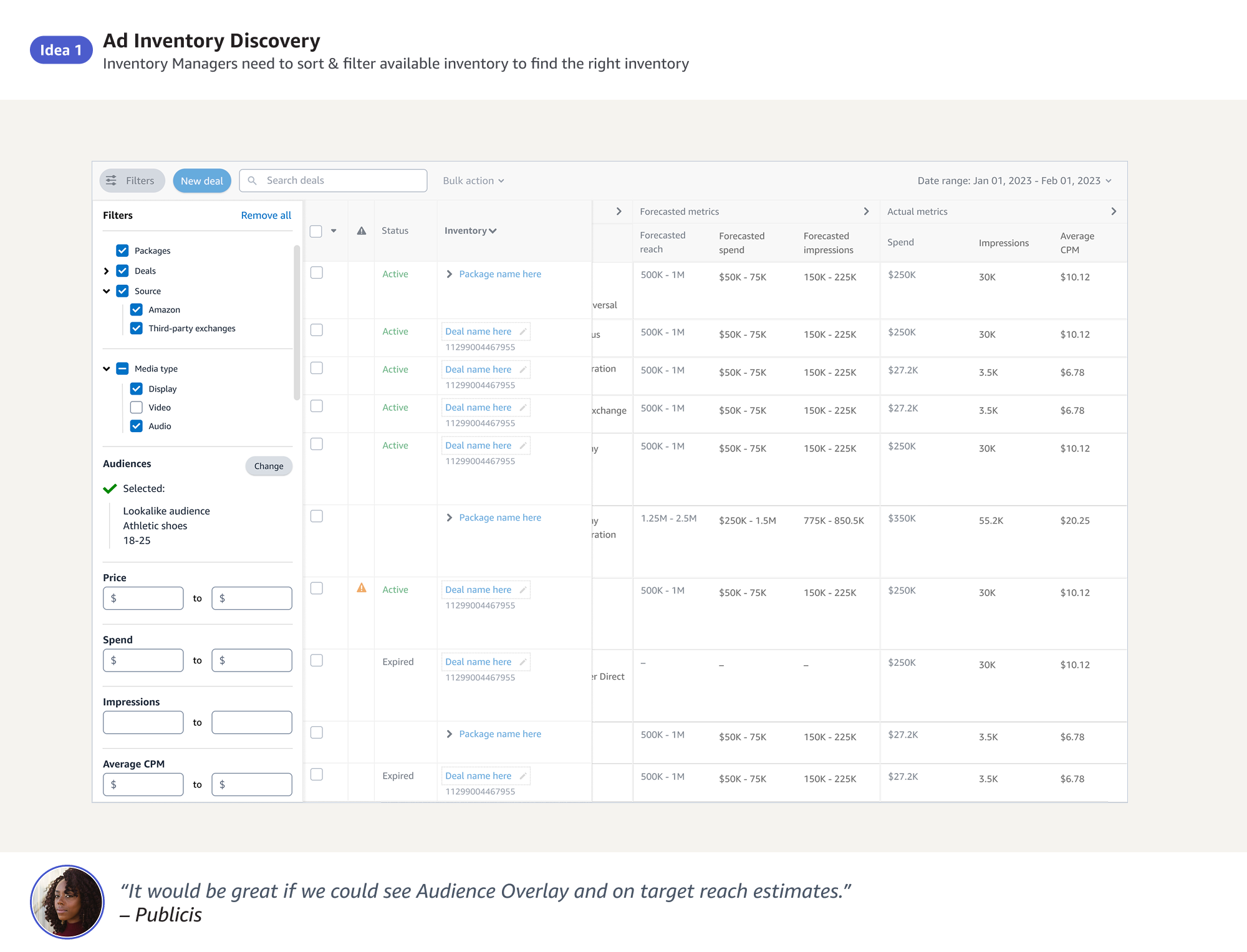The image size is (1247, 952).
Task: Click the pencil icon beside the first Deal name
Action: coord(523,331)
